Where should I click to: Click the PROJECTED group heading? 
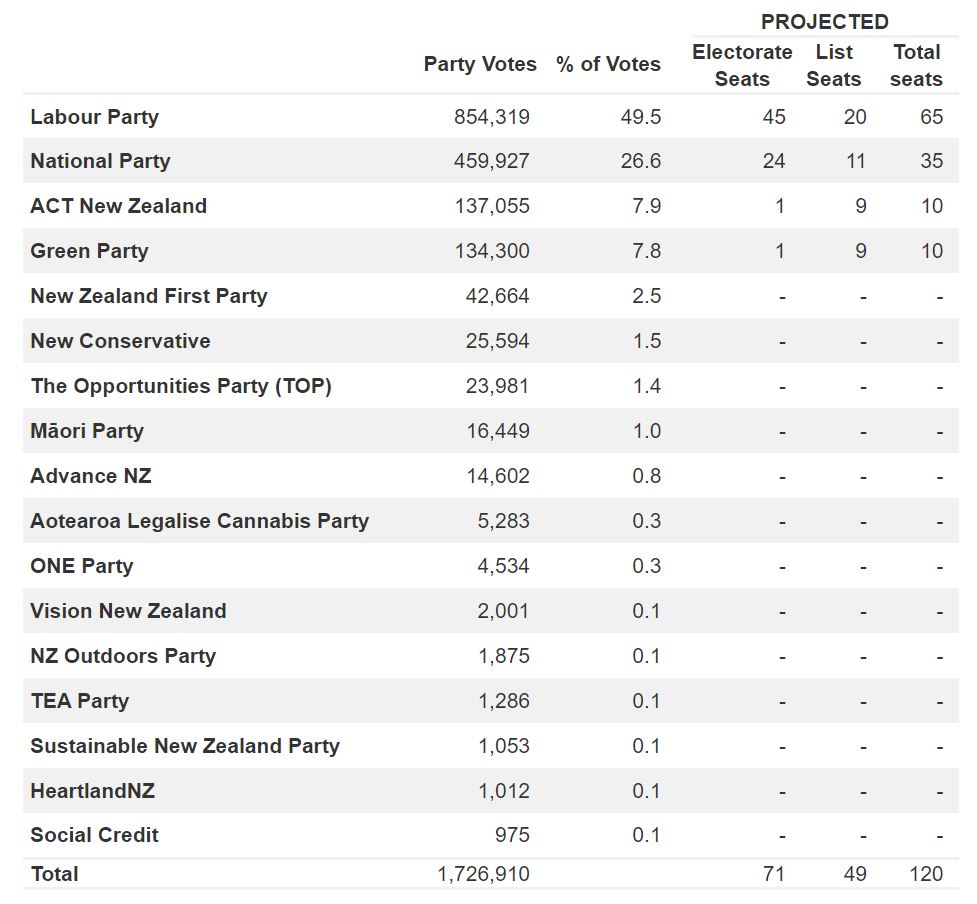point(824,22)
